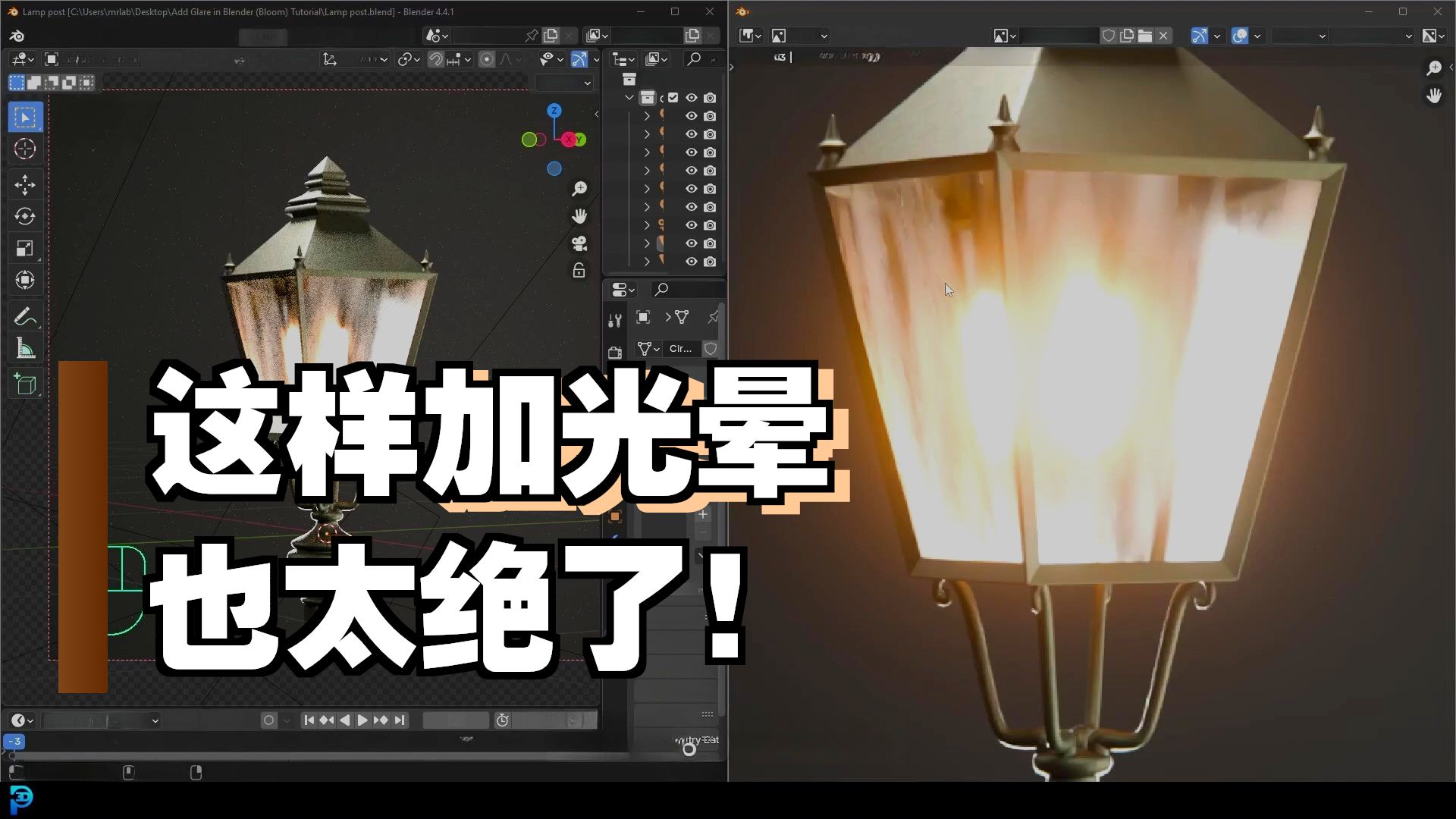Image resolution: width=1456 pixels, height=819 pixels.
Task: Select the Rotate tool
Action: (x=25, y=216)
